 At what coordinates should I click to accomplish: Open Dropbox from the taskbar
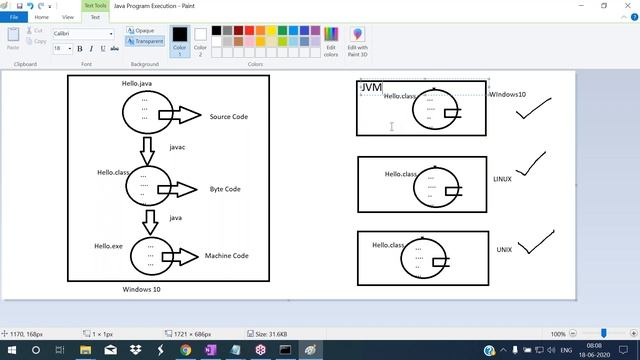point(136,350)
